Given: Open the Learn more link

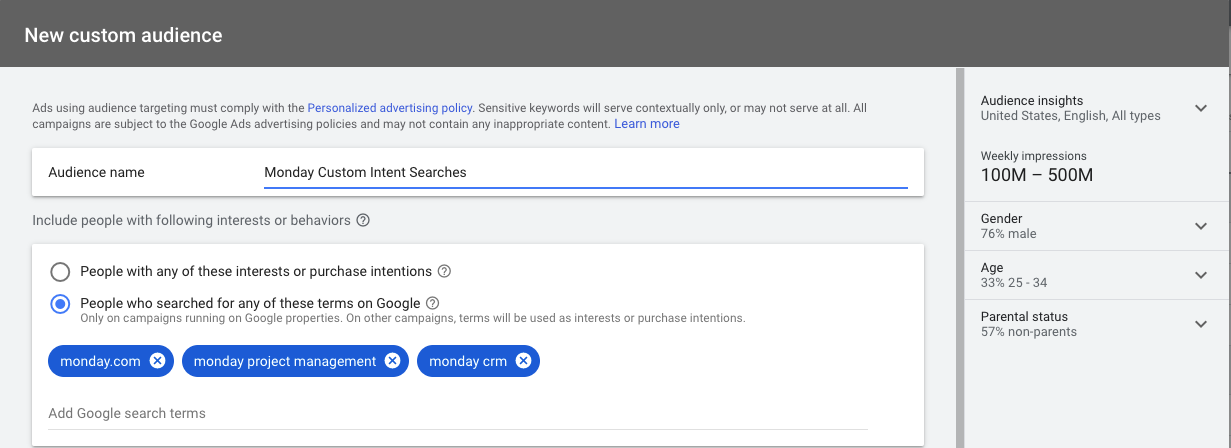Looking at the screenshot, I should point(647,124).
